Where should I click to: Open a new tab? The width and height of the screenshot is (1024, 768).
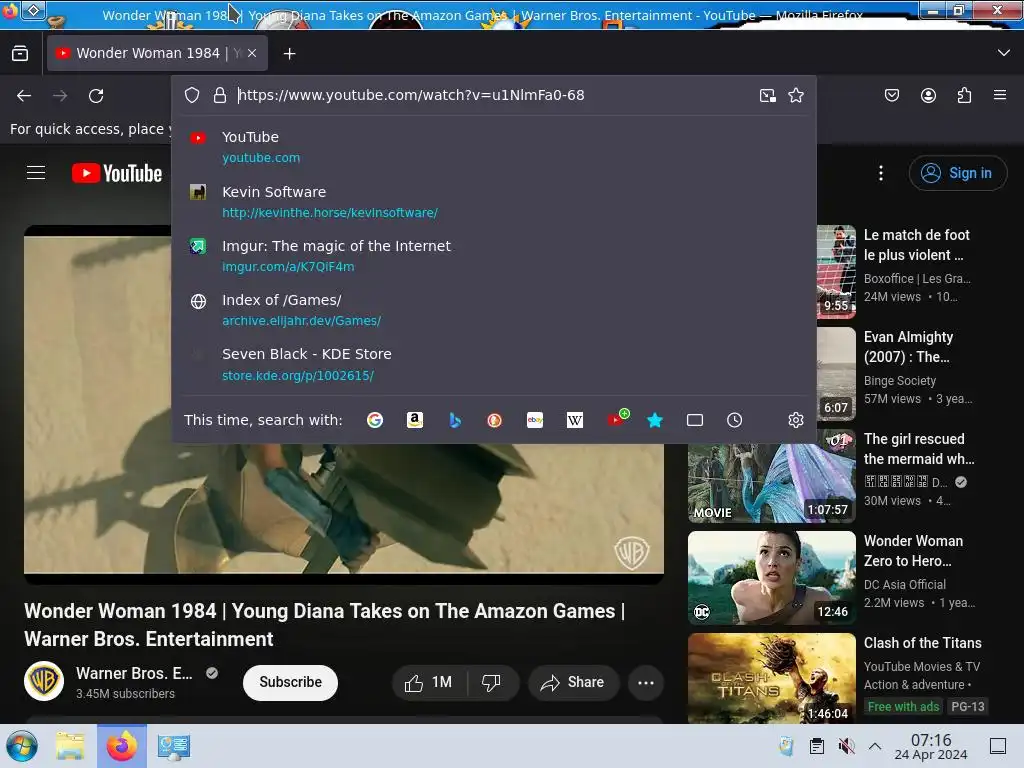pos(289,54)
